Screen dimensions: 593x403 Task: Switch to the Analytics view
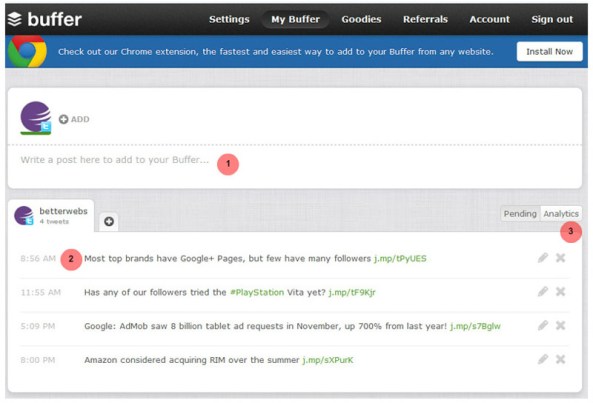[x=561, y=214]
